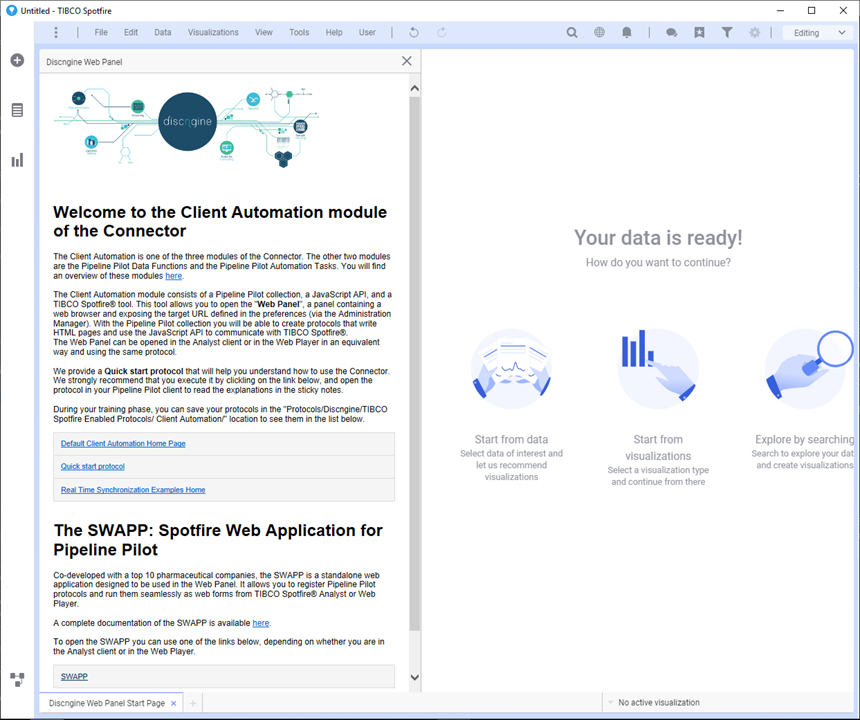Click the 'Your data is ready!' heading
860x720 pixels.
coord(658,237)
